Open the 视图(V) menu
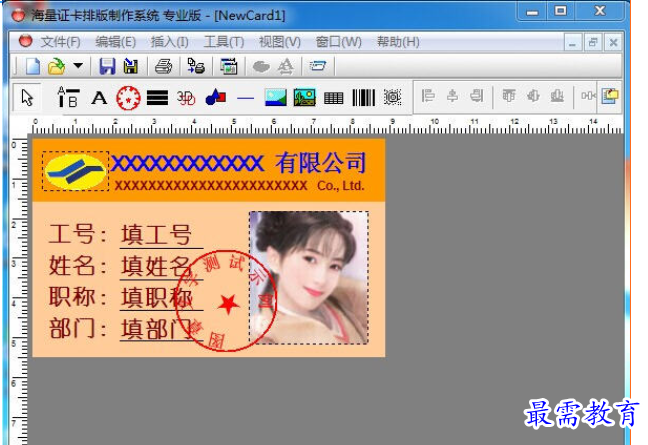648x445 pixels. point(280,42)
